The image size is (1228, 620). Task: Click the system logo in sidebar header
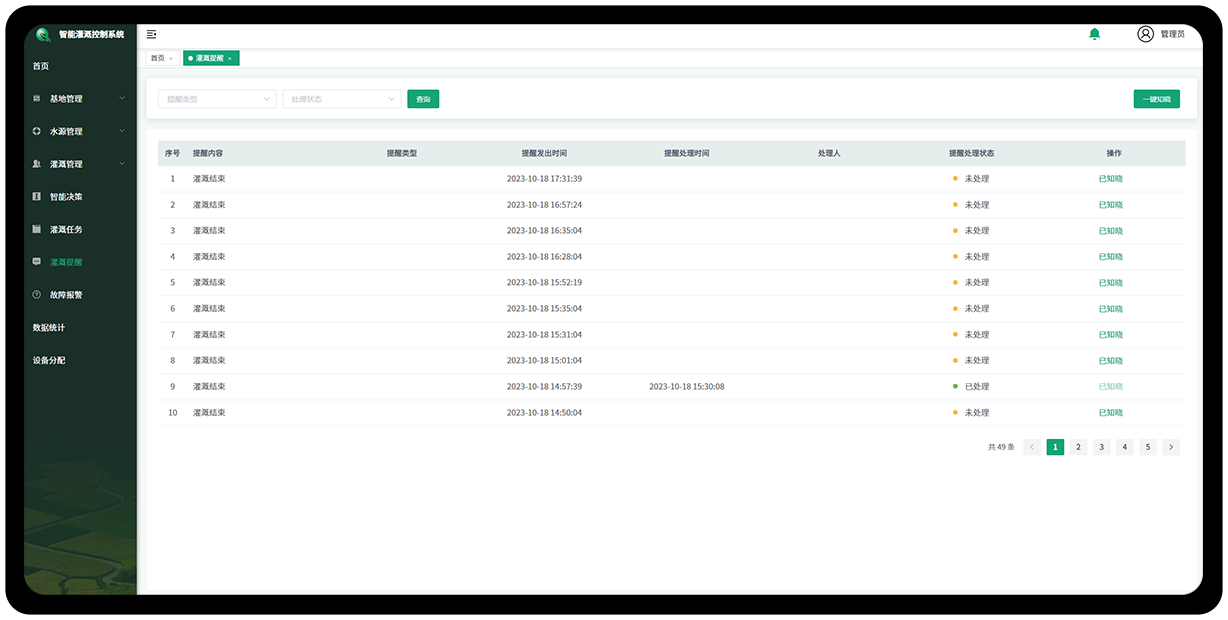(43, 34)
